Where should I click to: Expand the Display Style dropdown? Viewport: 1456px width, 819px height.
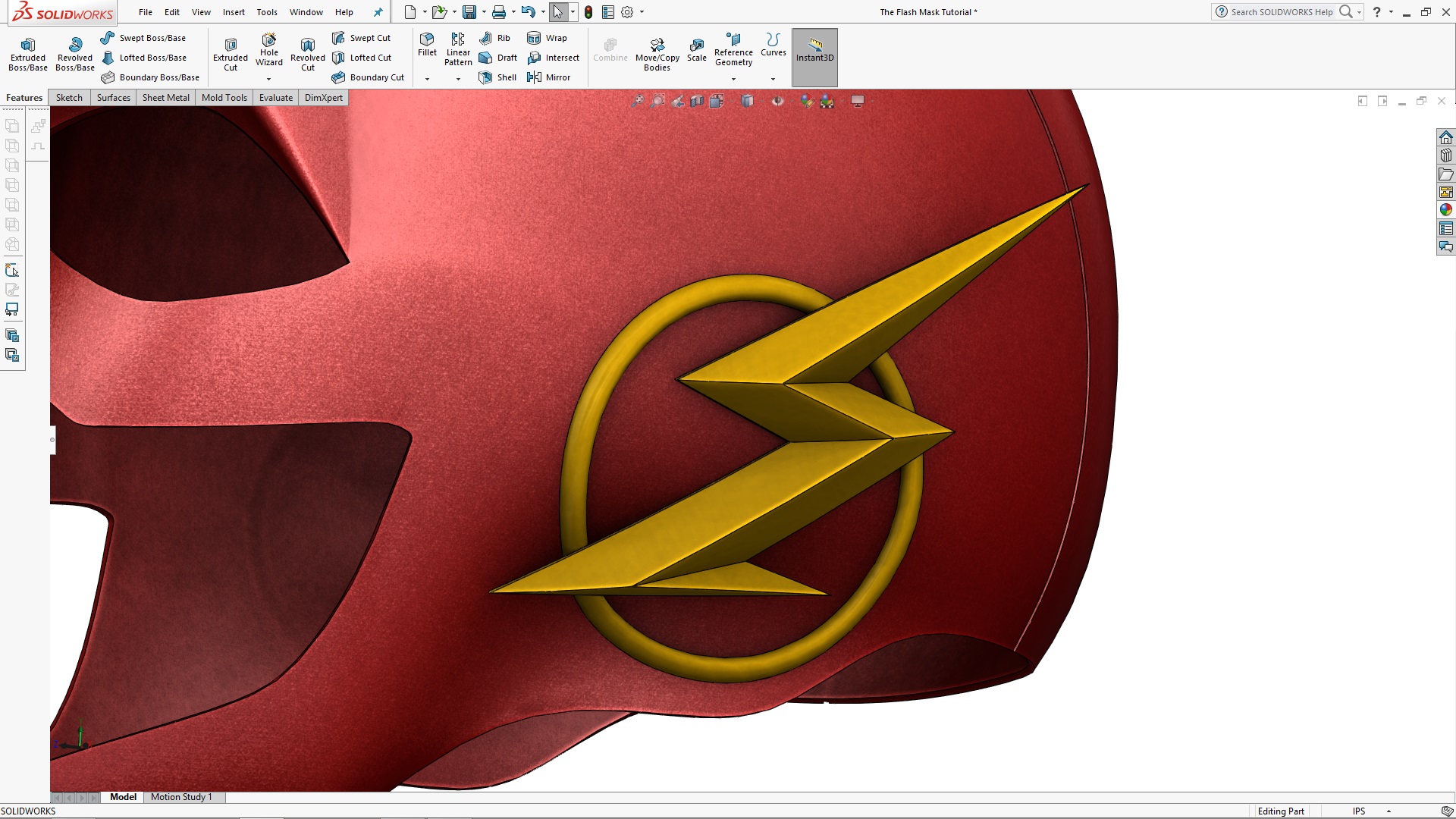click(761, 100)
